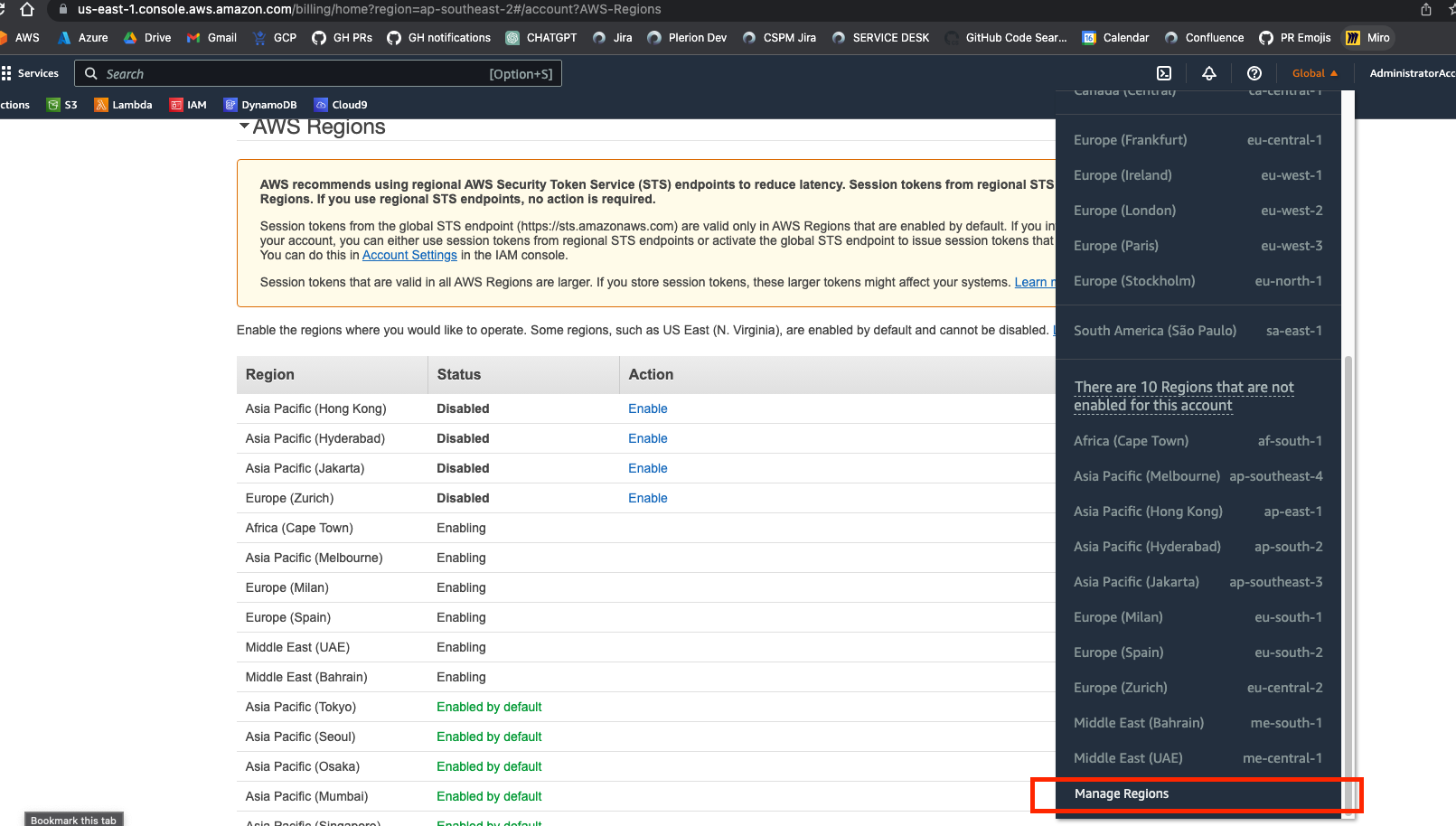Open the SERVICE DESK bookmark
Image resolution: width=1456 pixels, height=826 pixels.
coord(880,38)
